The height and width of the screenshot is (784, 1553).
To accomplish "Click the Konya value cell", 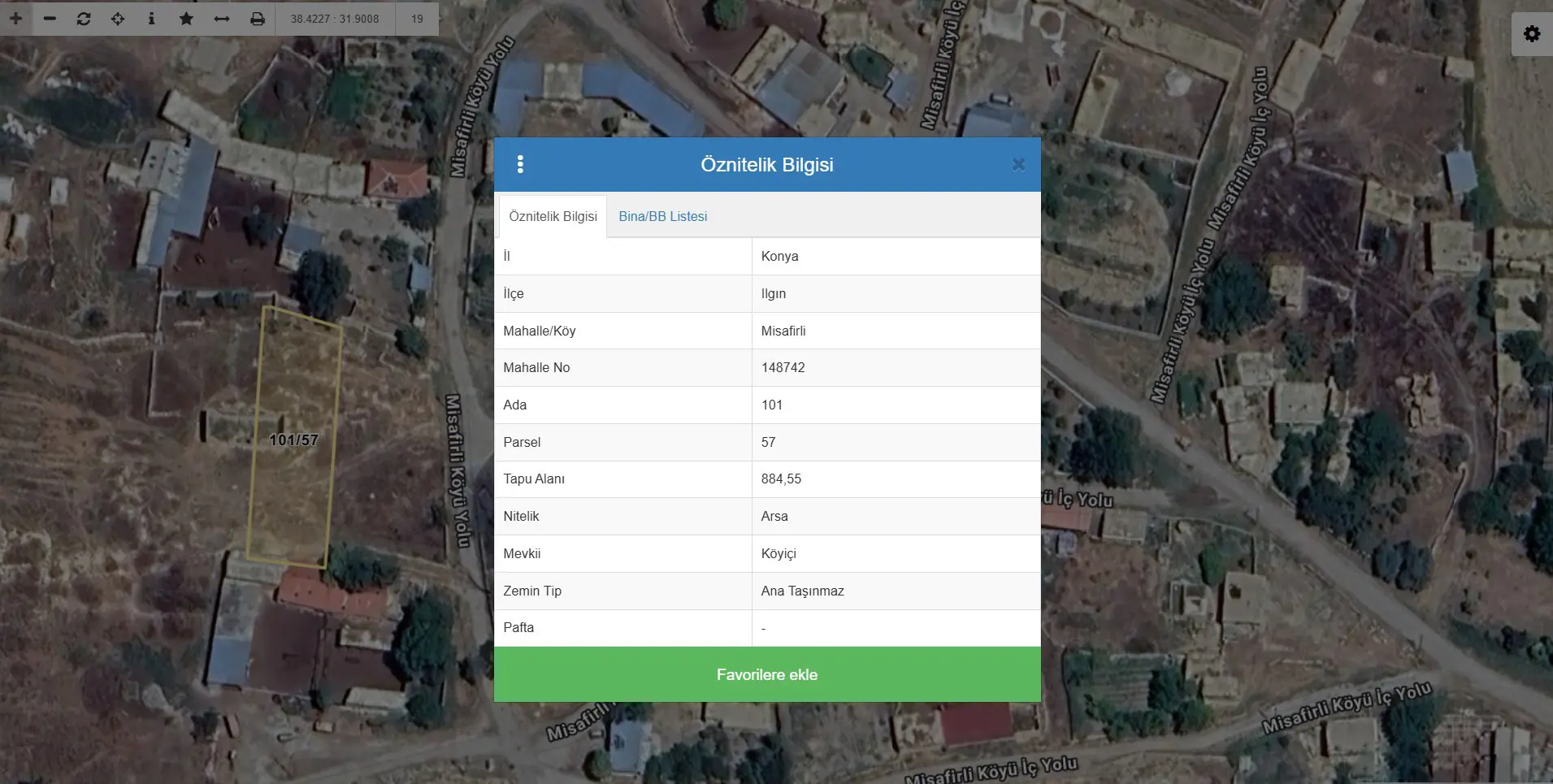I will tap(896, 256).
